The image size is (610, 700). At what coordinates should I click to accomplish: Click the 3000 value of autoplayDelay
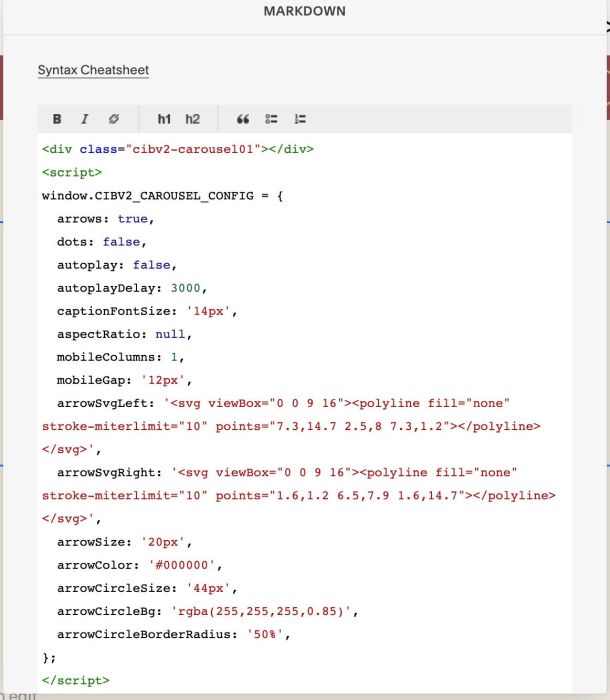(185, 288)
